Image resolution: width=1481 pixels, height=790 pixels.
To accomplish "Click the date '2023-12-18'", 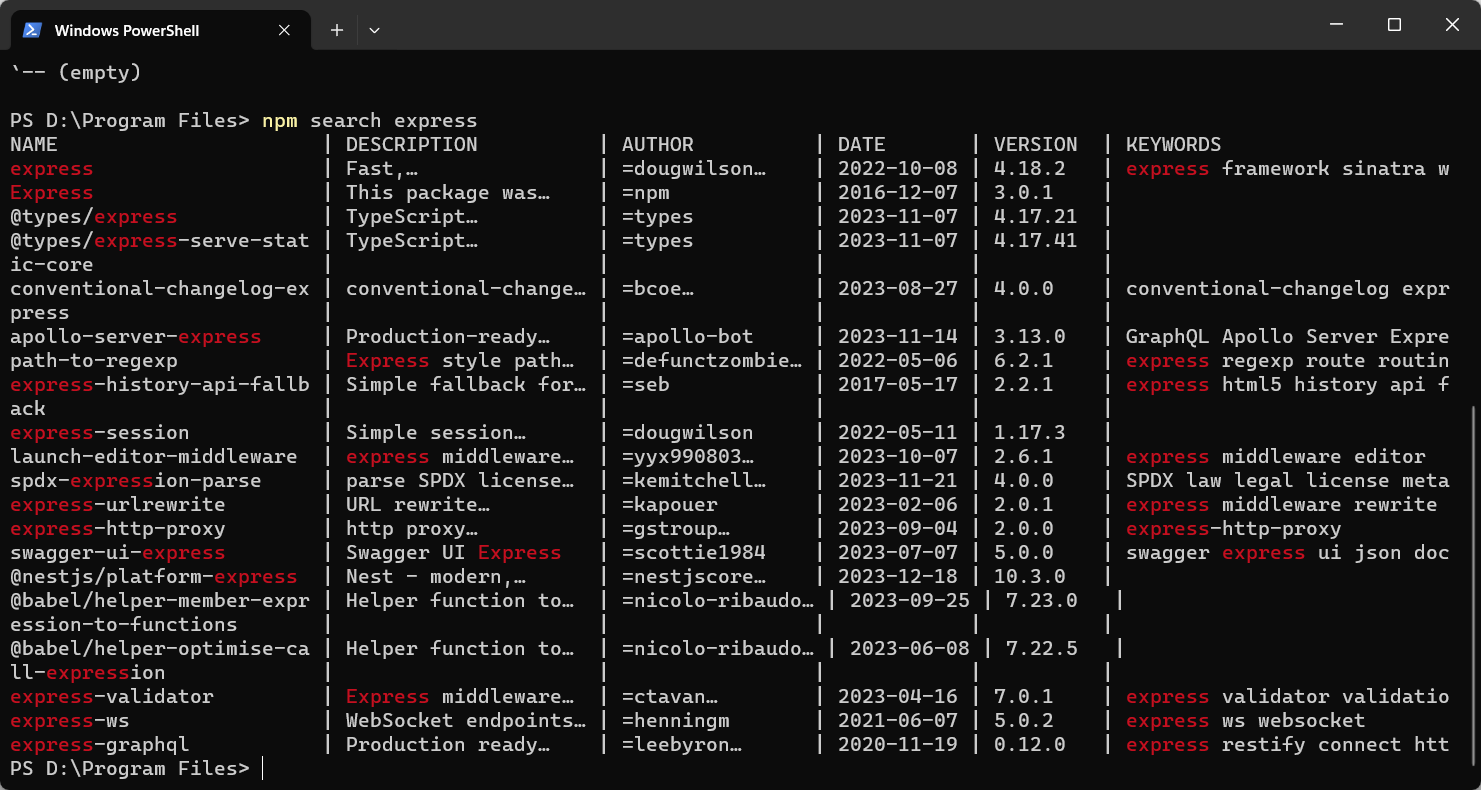I will [x=898, y=577].
